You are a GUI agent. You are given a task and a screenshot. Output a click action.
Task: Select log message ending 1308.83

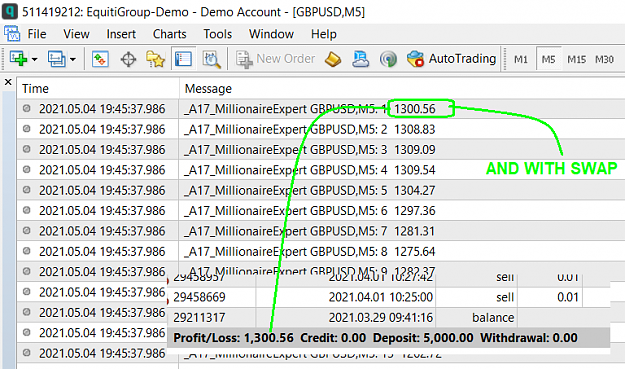click(x=309, y=129)
